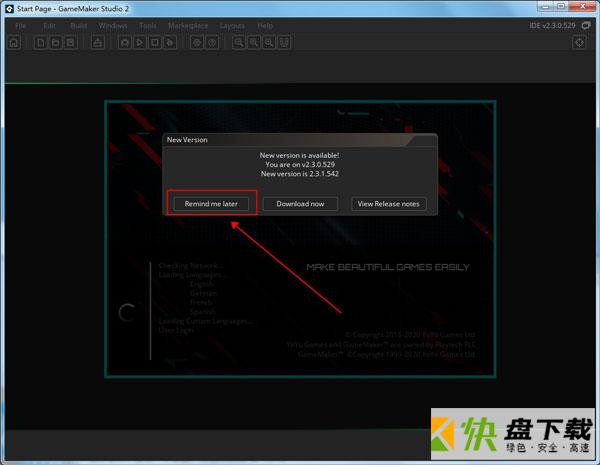
Task: Select the IDE v2.3.0.529 version label
Action: click(x=552, y=26)
